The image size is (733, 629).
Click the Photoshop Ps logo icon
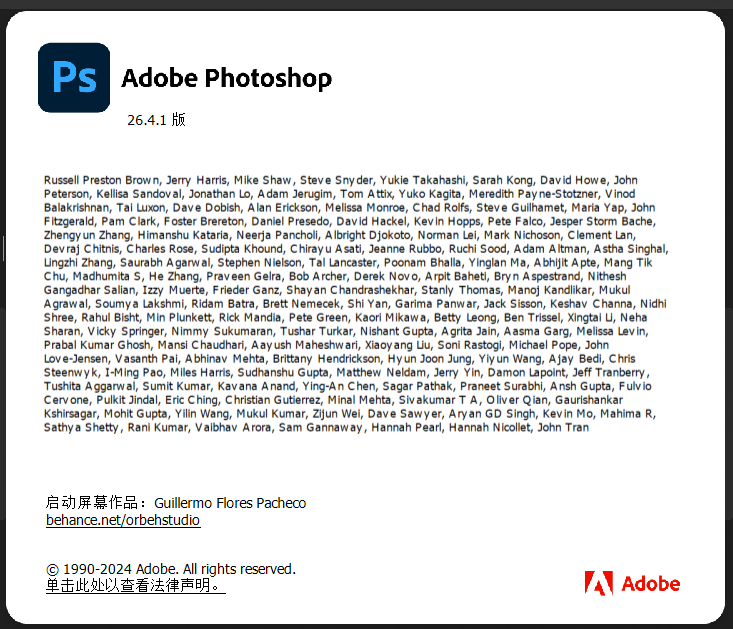click(x=74, y=78)
